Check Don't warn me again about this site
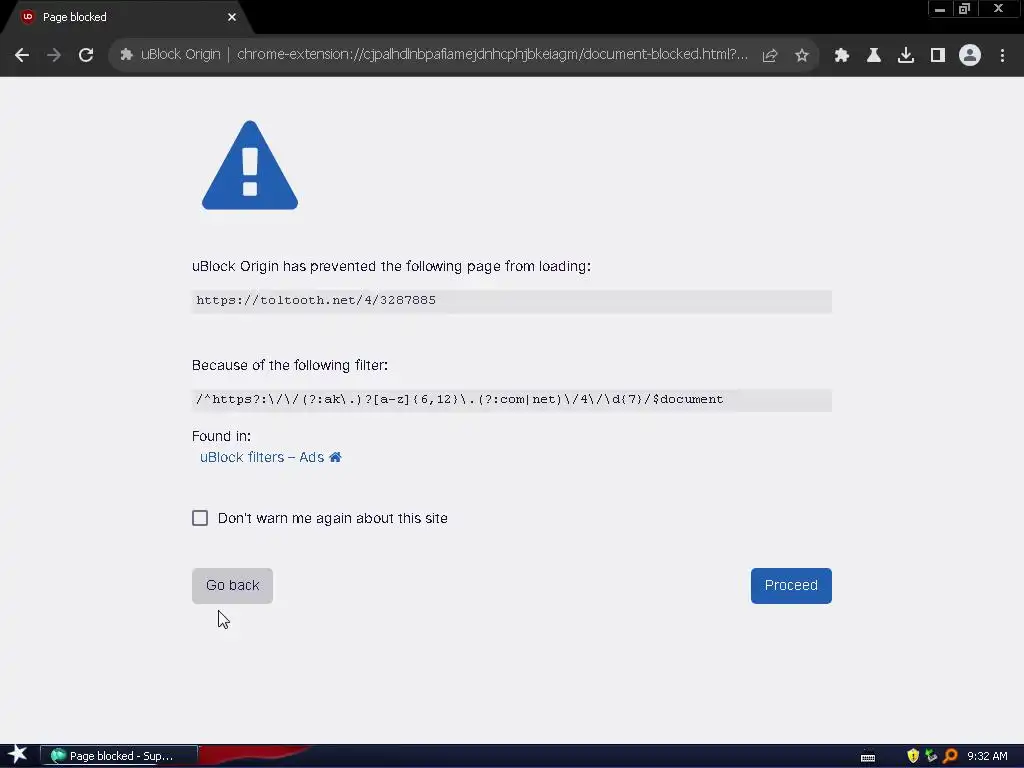Screen dimensions: 1024x768 coord(200,518)
